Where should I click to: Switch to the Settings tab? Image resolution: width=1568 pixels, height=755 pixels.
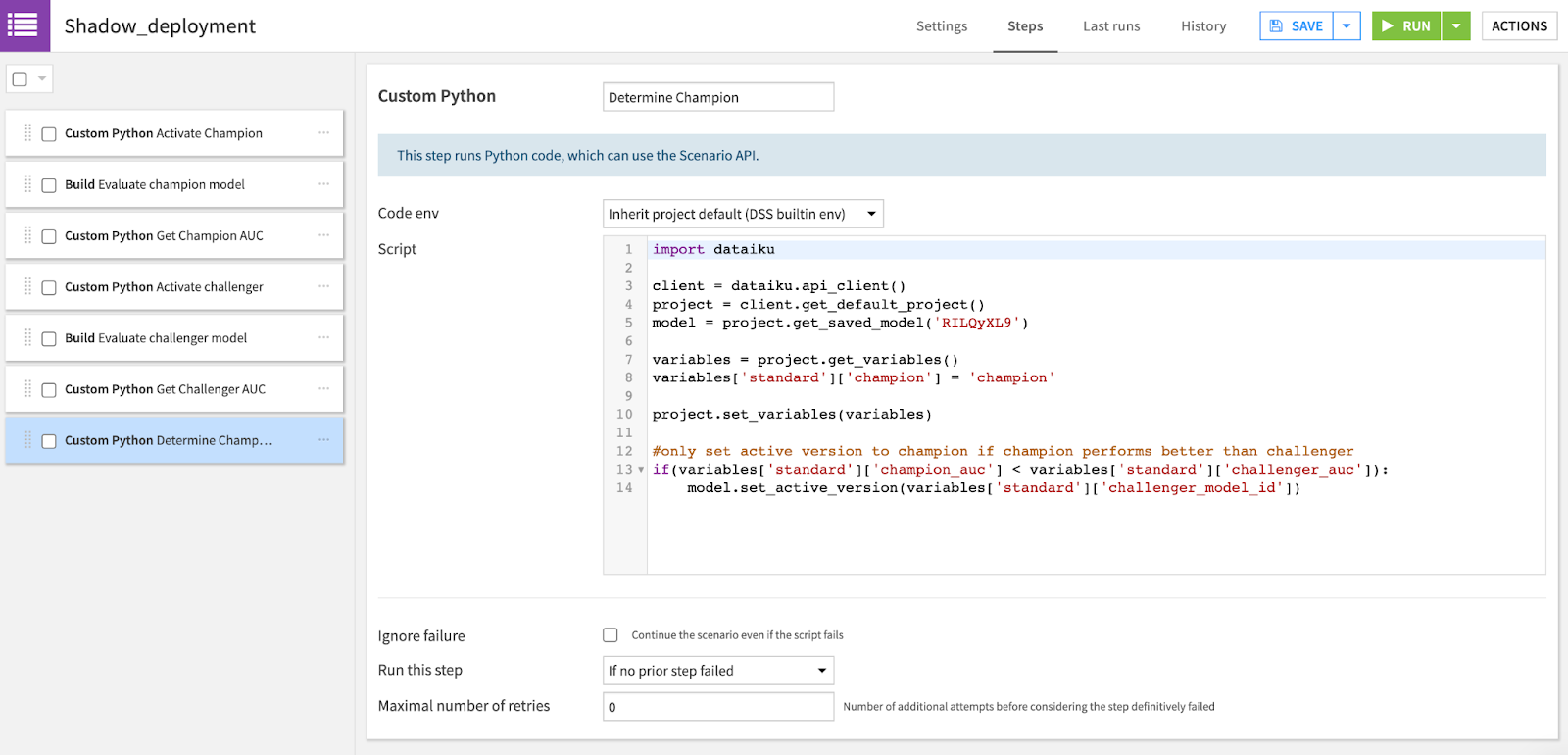pyautogui.click(x=942, y=26)
